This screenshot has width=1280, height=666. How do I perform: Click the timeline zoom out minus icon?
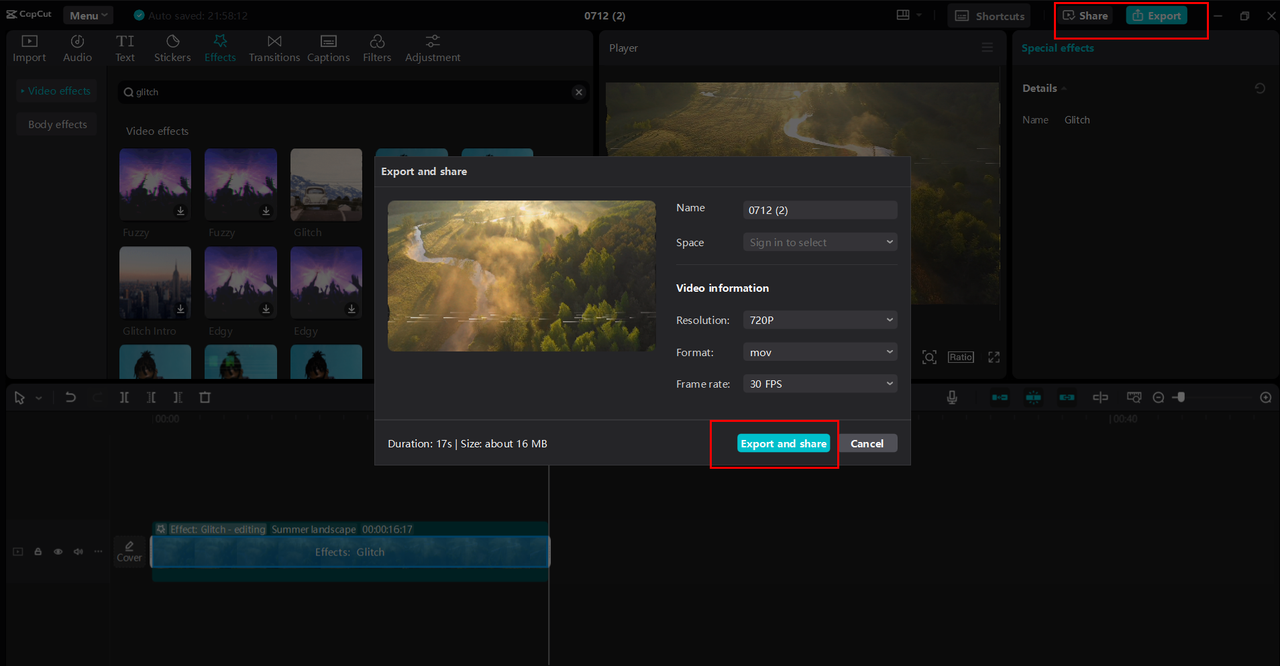pyautogui.click(x=1158, y=397)
